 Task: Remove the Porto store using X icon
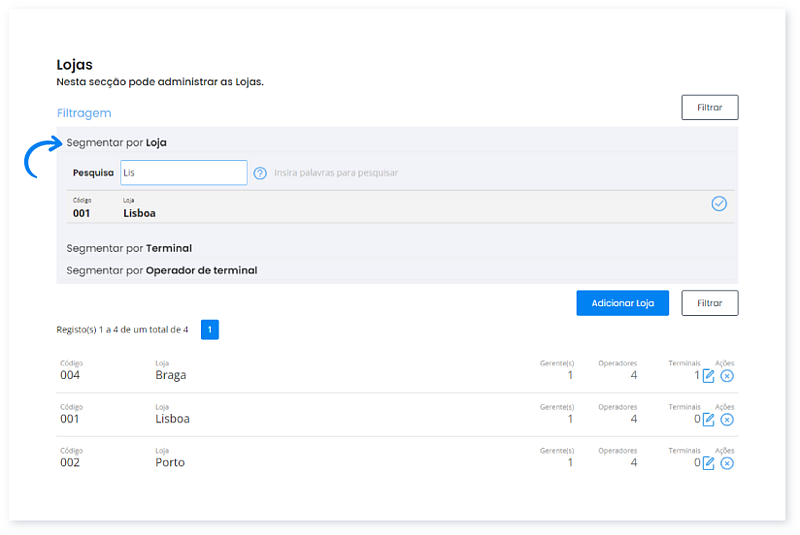pyautogui.click(x=727, y=463)
